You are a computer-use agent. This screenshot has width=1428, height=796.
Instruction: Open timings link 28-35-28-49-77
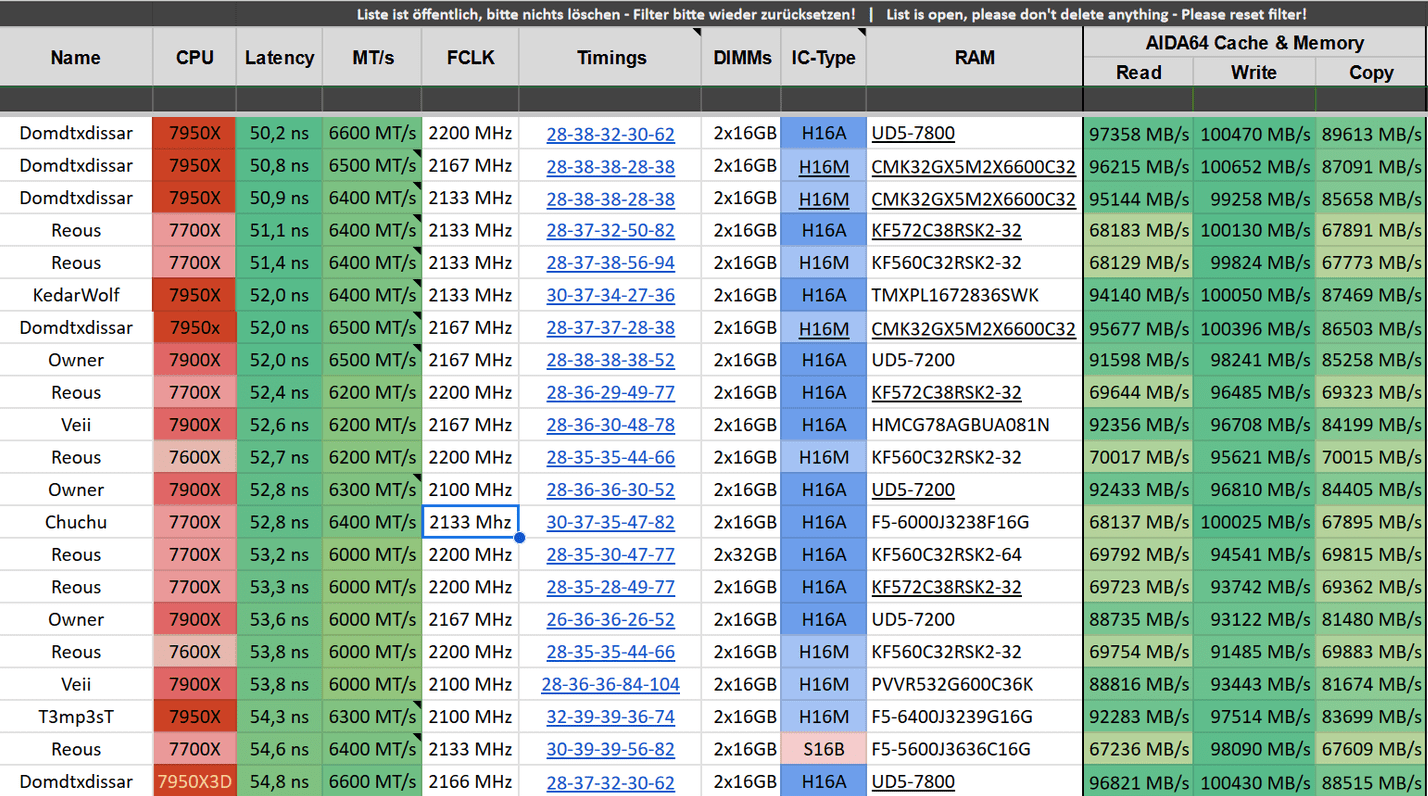coord(610,588)
